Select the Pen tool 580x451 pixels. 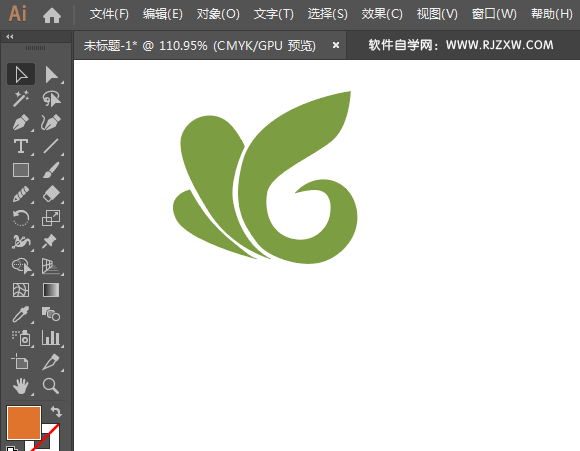pyautogui.click(x=21, y=122)
